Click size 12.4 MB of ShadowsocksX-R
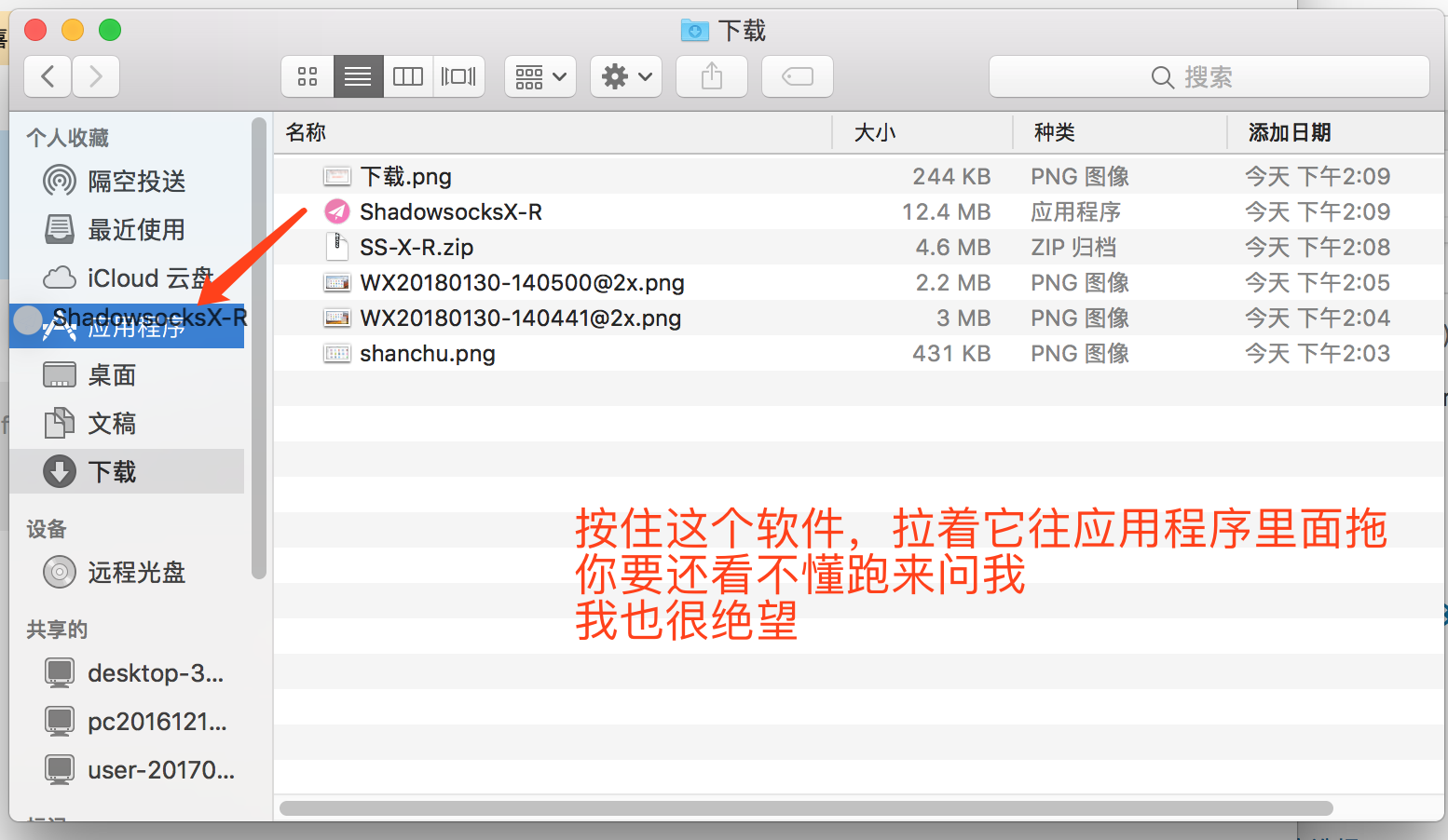The width and height of the screenshot is (1448, 840). click(946, 211)
